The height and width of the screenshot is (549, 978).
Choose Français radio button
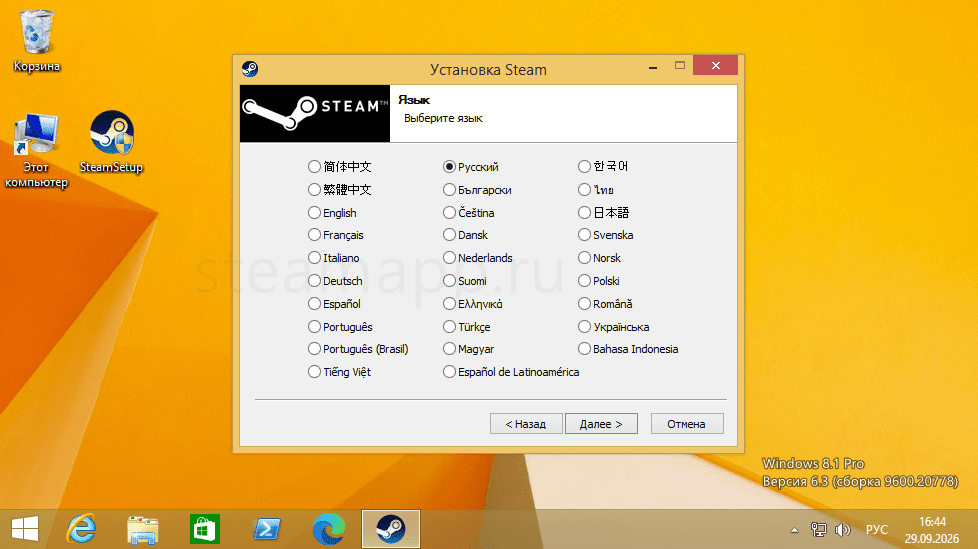point(336,235)
